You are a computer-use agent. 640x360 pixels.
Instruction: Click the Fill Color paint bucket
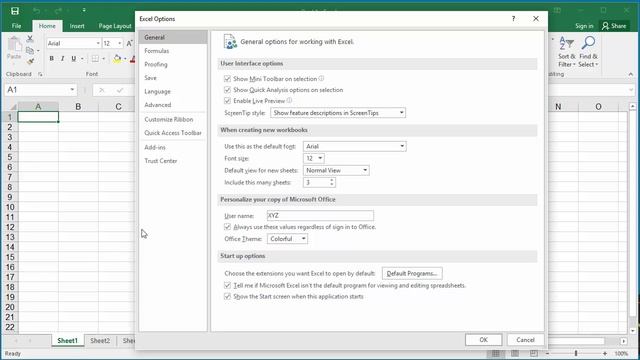tap(117, 59)
